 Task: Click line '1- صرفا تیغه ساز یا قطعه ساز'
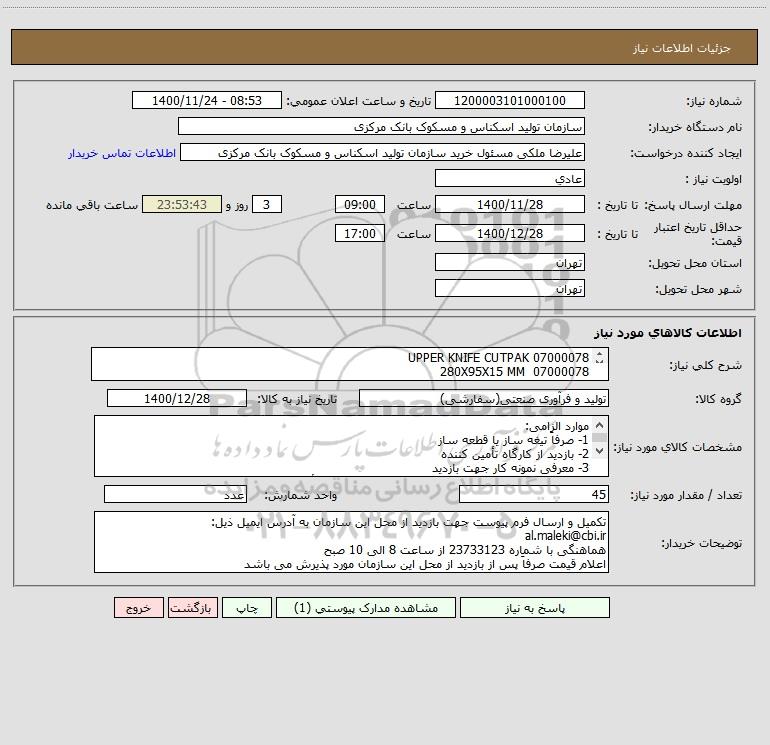513,440
